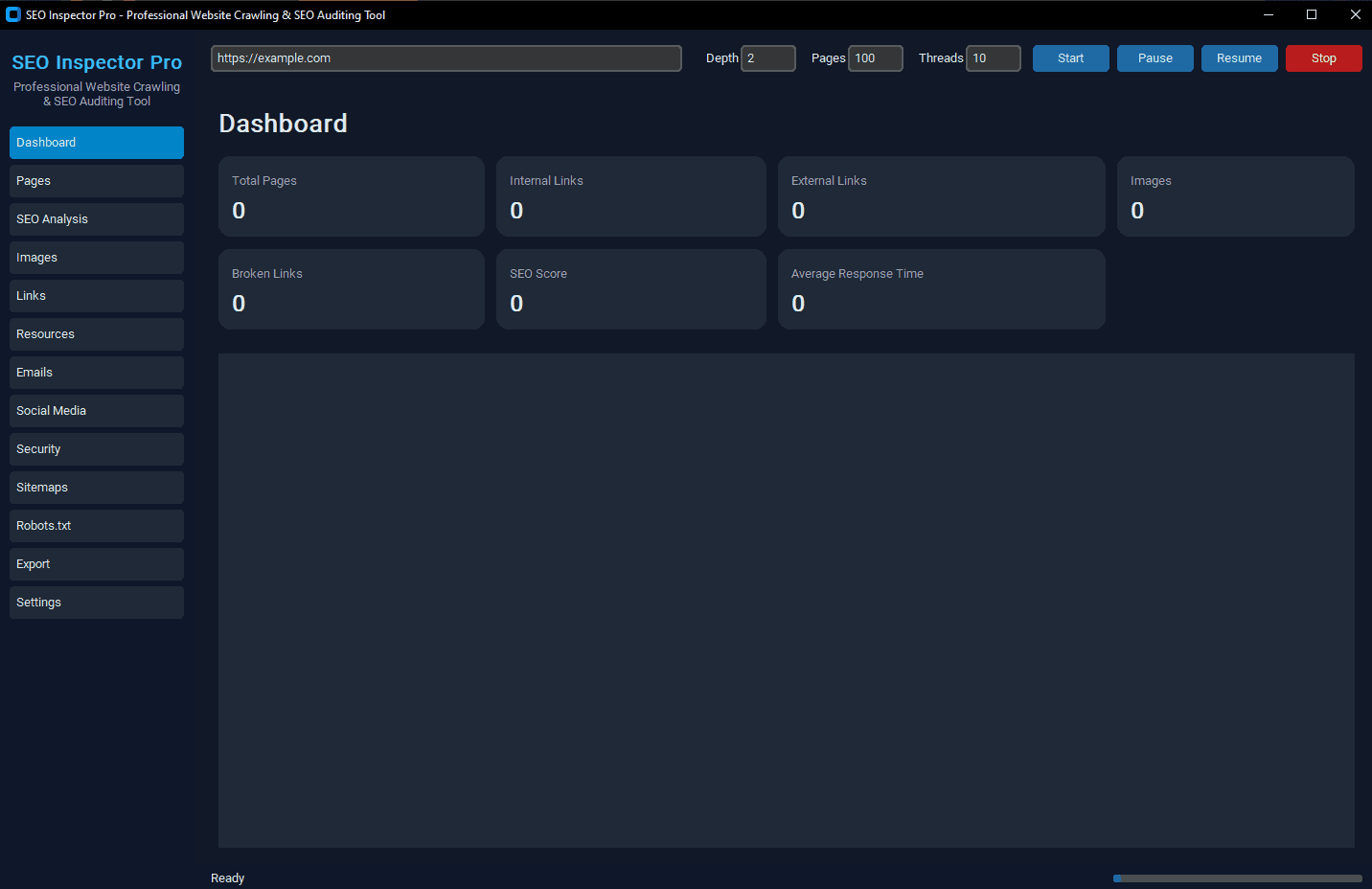Open the Images sidebar item
1372x889 pixels.
97,258
